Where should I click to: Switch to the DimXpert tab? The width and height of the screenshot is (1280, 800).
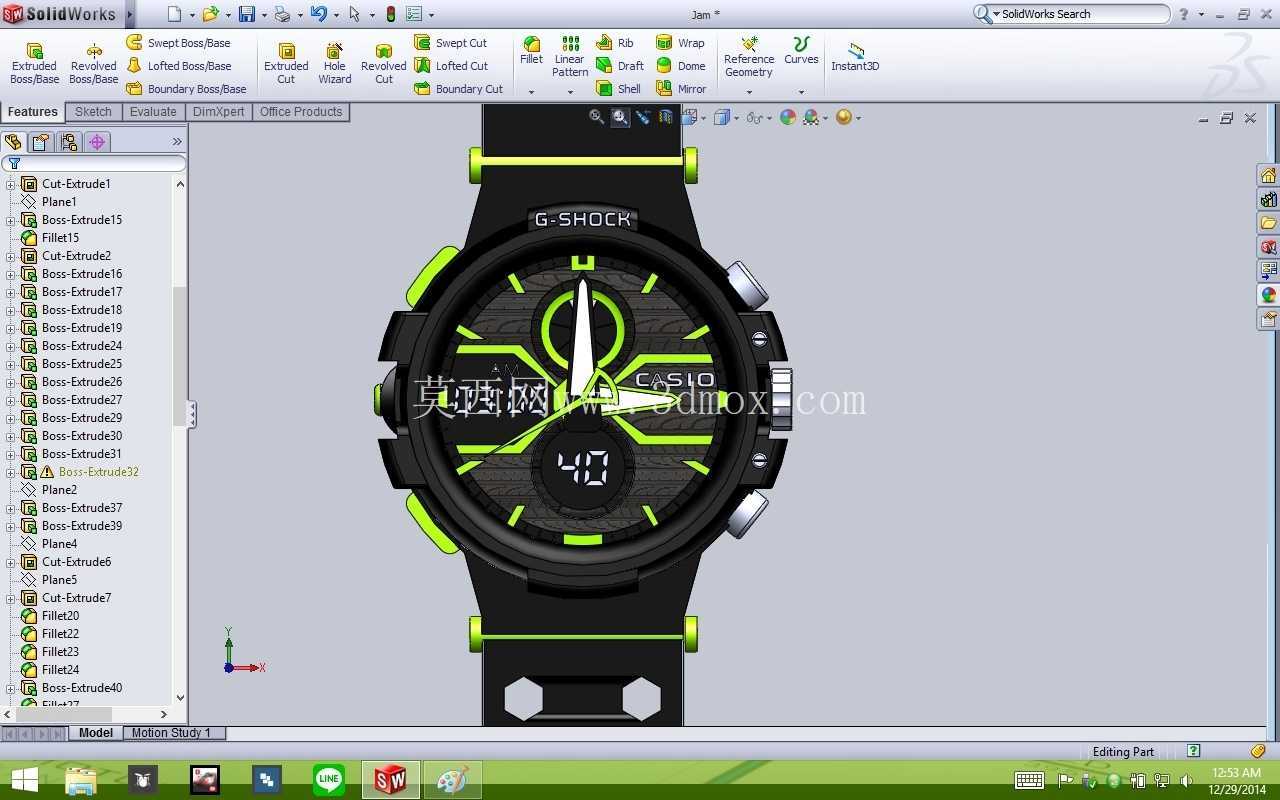pyautogui.click(x=219, y=112)
